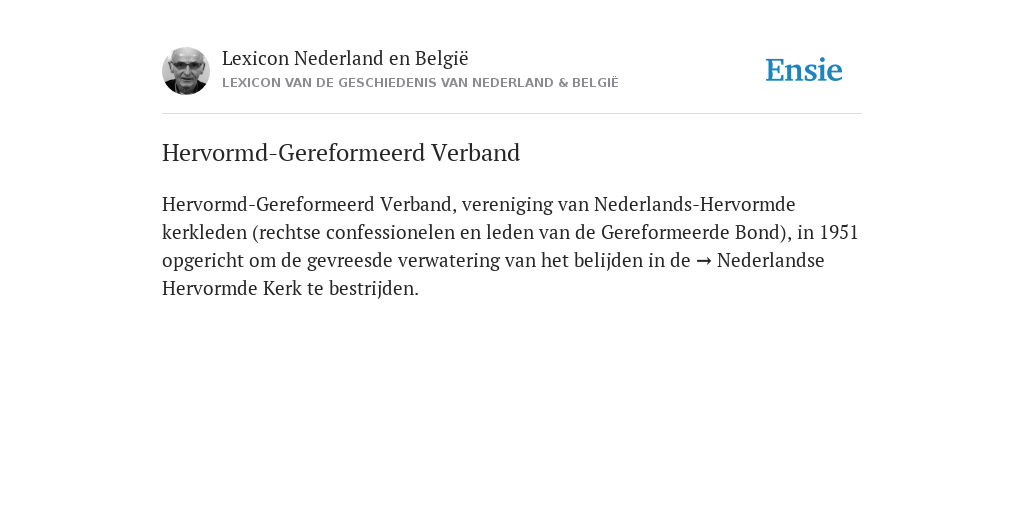
Task: Click the word bestrijden ending the paragraph
Action: click(x=374, y=289)
